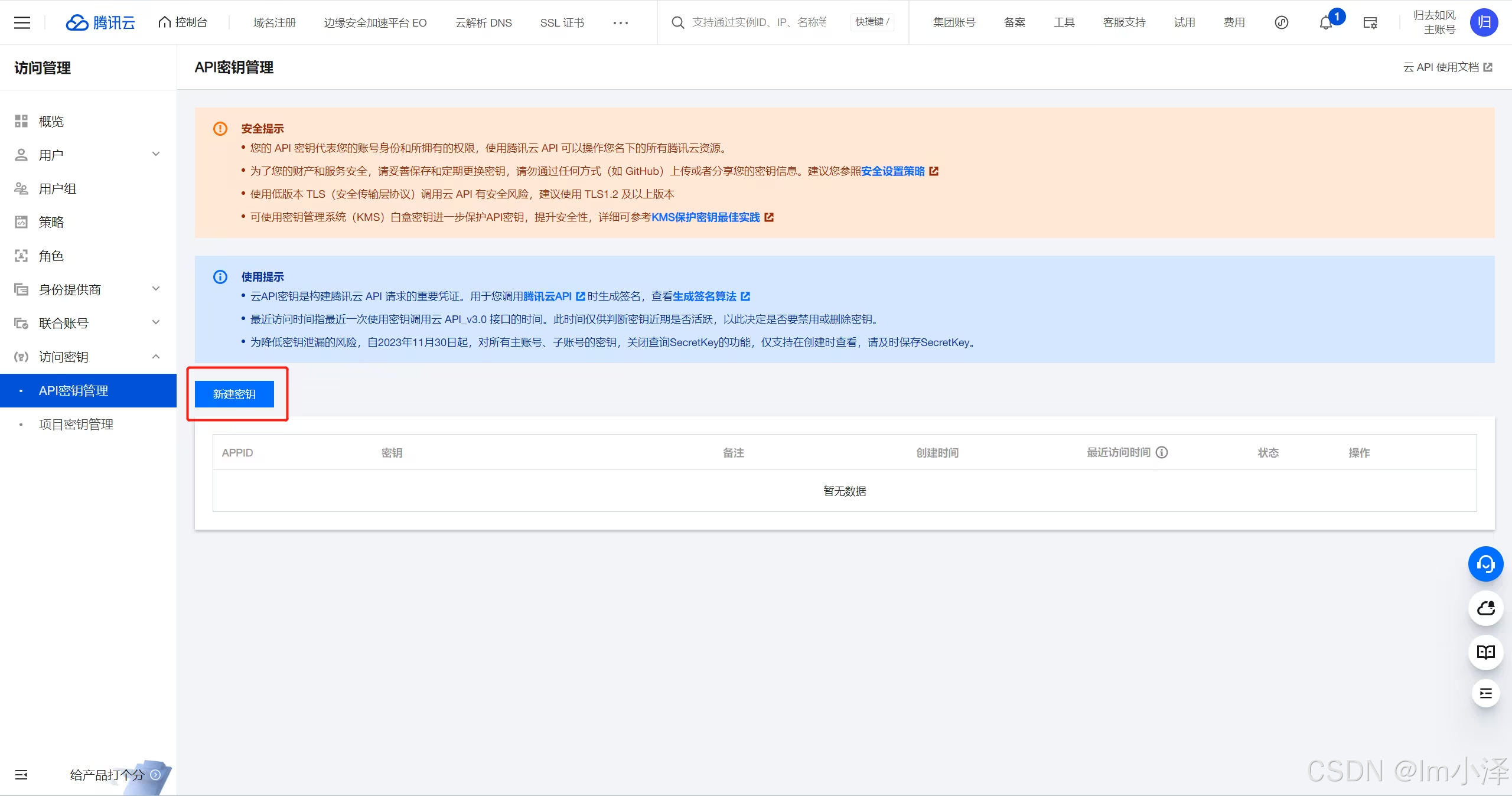This screenshot has width=1512, height=796.
Task: Open the notification bell with badge
Action: [x=1325, y=22]
